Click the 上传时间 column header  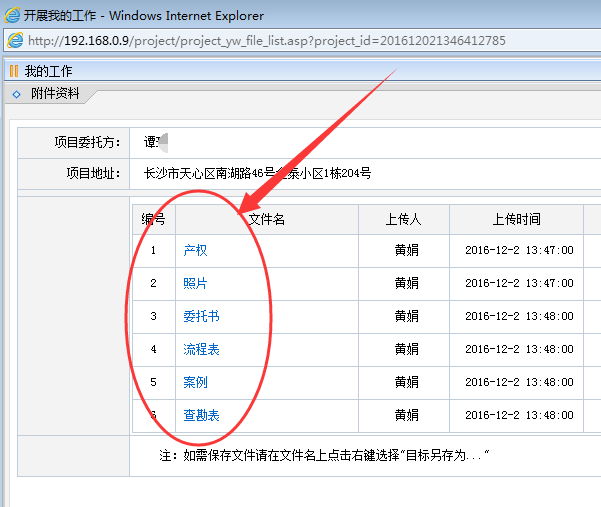[516, 219]
